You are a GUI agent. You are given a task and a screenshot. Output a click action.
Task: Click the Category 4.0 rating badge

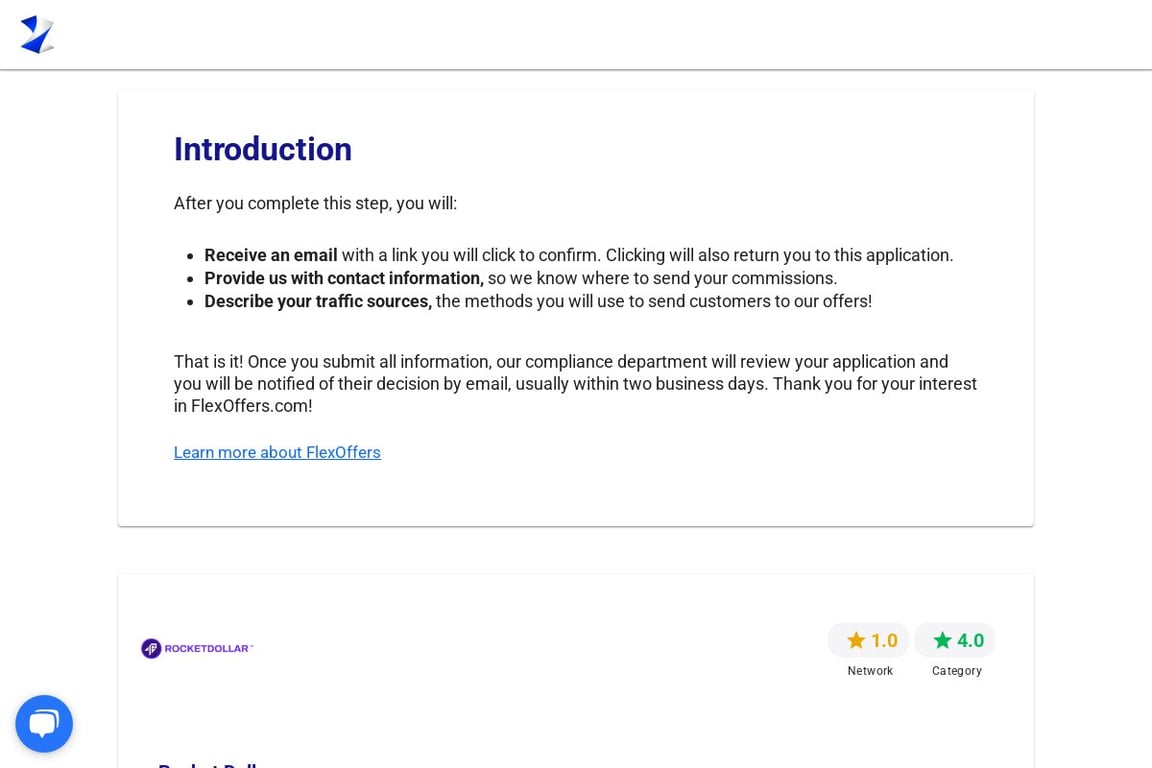955,640
